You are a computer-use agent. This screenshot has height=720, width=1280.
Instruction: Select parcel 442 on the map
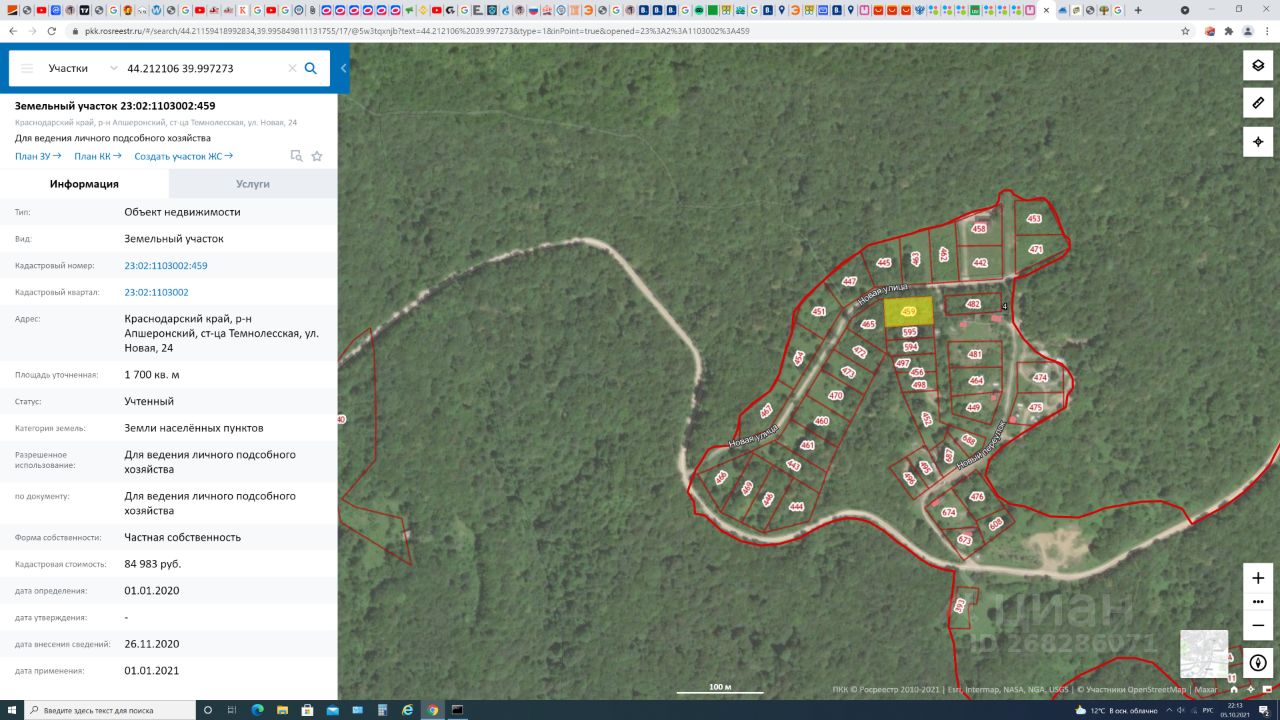(x=980, y=263)
